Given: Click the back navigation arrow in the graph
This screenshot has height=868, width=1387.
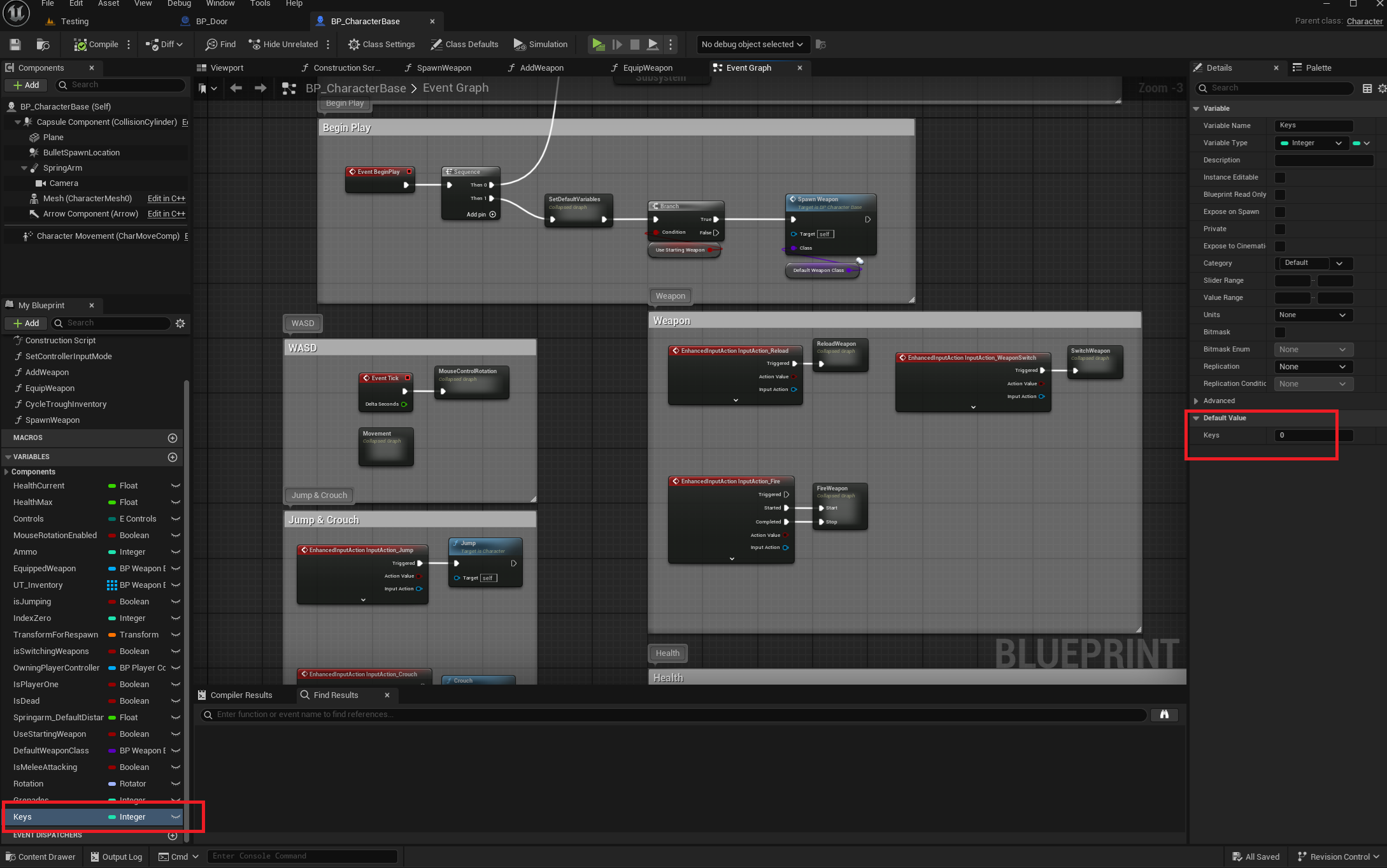Looking at the screenshot, I should tap(236, 88).
